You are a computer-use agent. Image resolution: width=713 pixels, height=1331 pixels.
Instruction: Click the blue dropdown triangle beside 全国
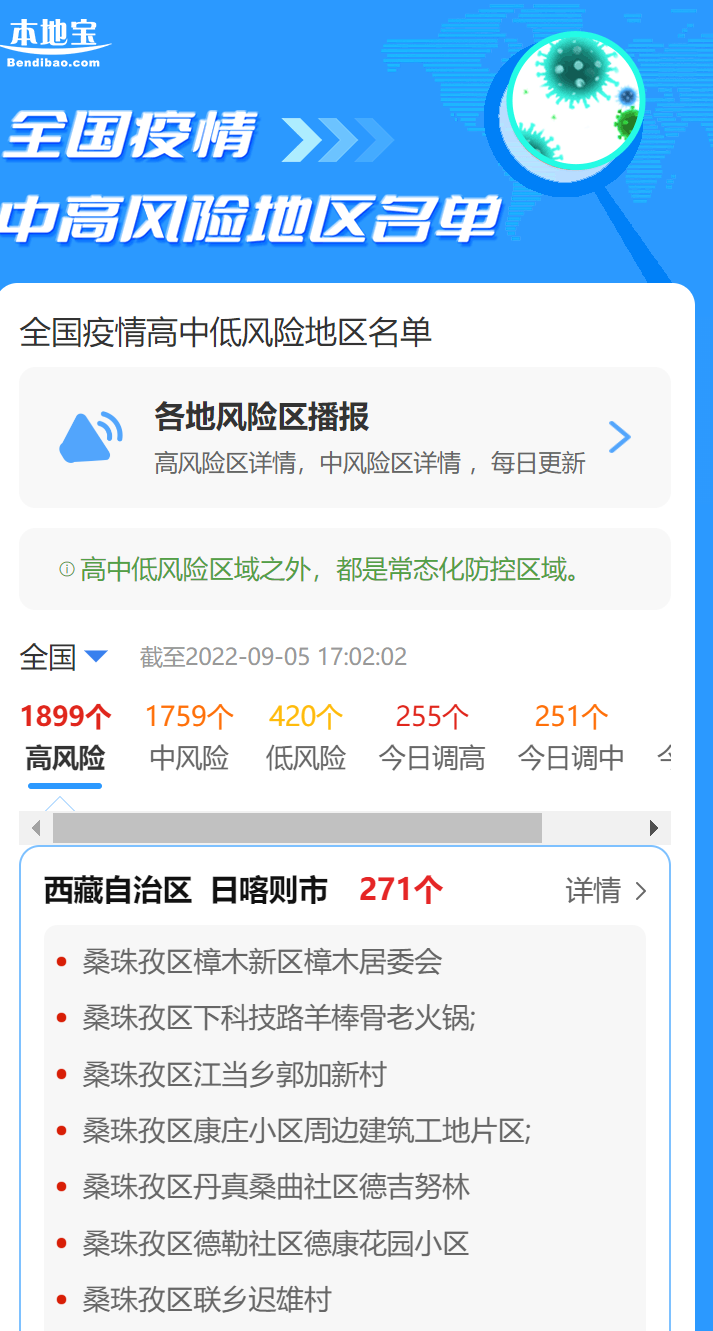(x=96, y=657)
